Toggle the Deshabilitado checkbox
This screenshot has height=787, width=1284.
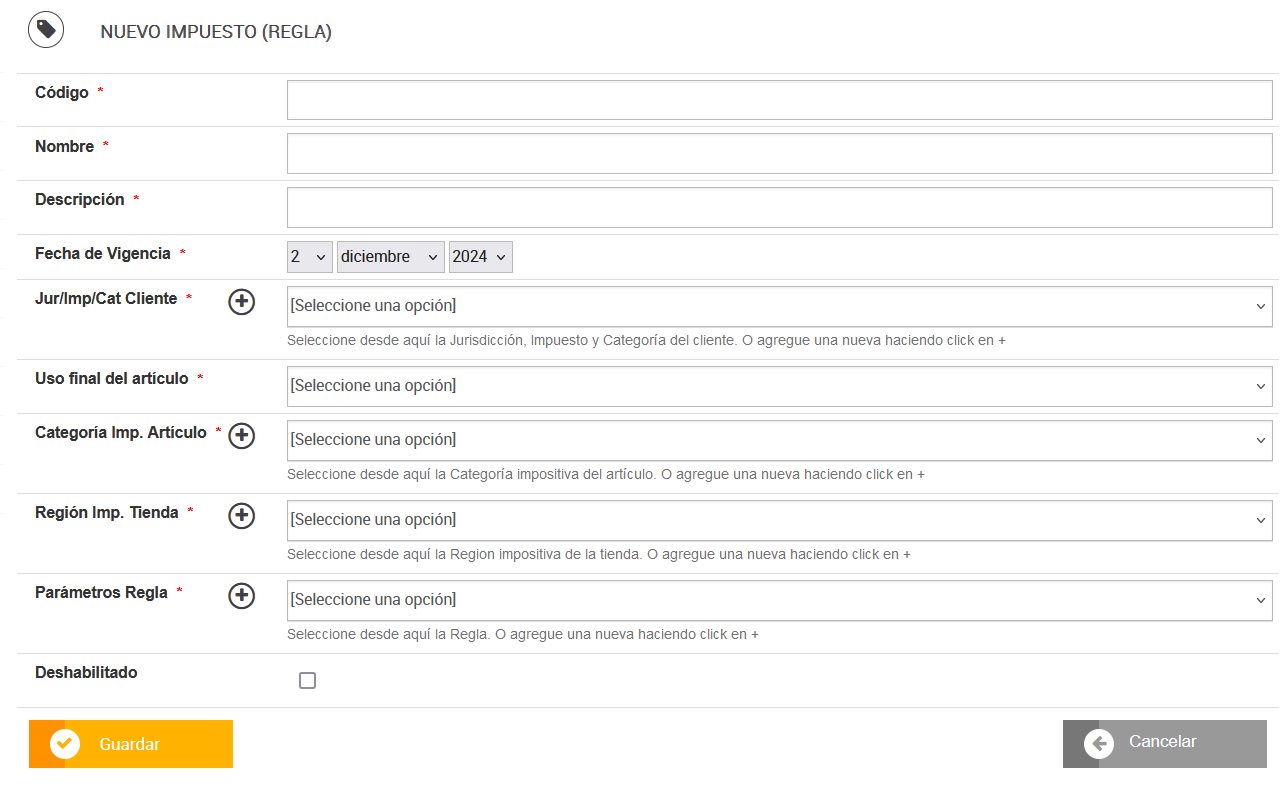tap(307, 681)
